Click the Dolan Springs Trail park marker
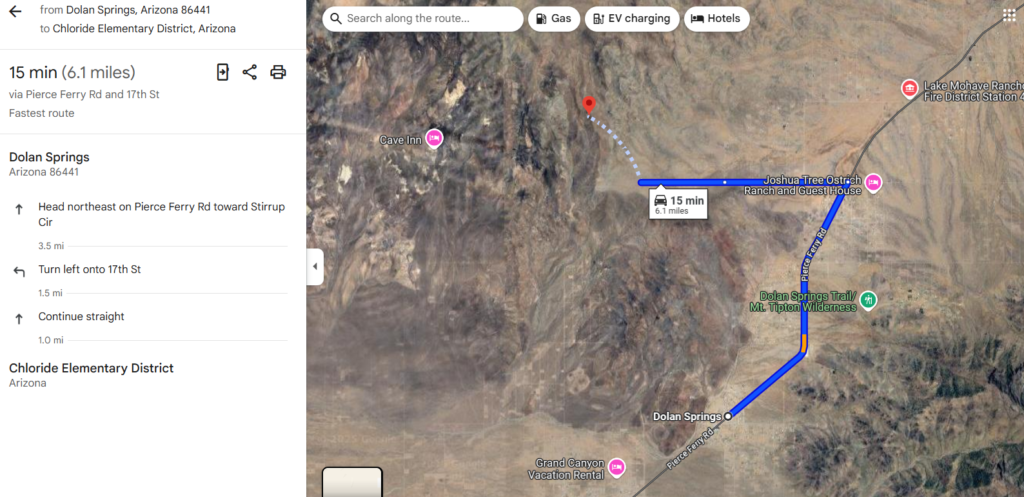Viewport: 1024px width, 497px height. 868,300
